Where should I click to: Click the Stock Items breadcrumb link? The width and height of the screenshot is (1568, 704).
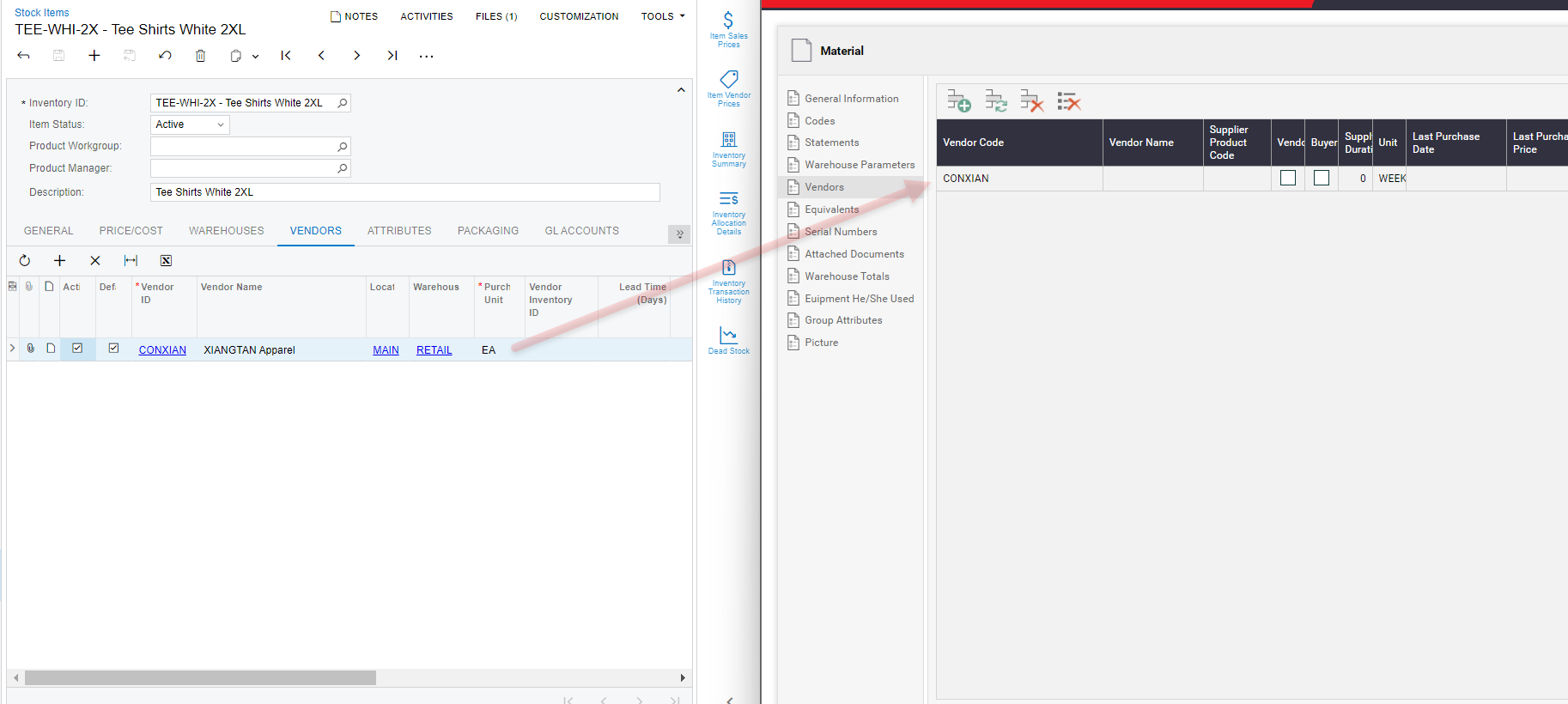point(42,13)
